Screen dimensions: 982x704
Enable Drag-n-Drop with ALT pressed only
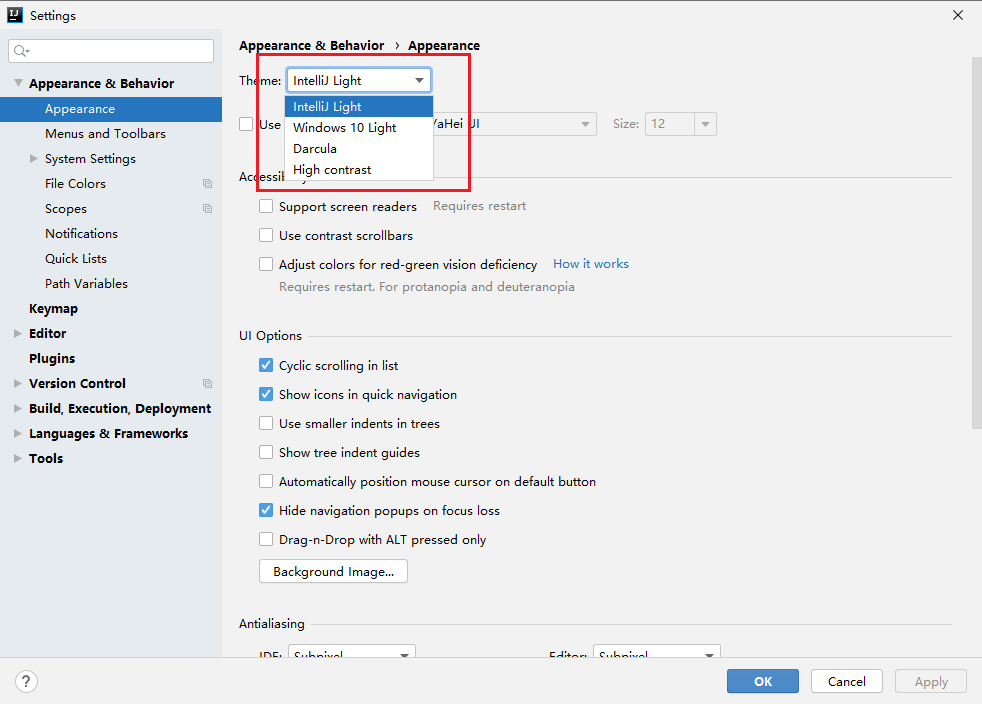coord(266,539)
